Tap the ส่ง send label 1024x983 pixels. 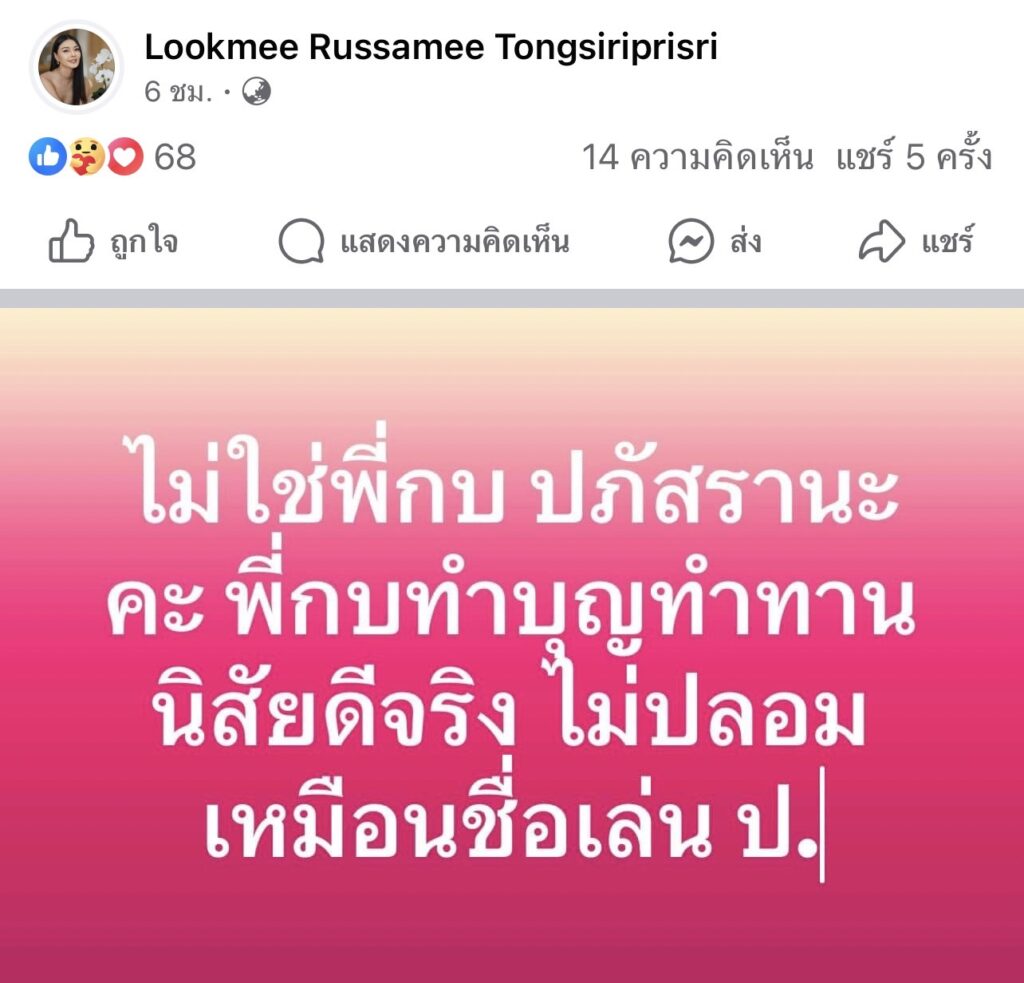746,240
